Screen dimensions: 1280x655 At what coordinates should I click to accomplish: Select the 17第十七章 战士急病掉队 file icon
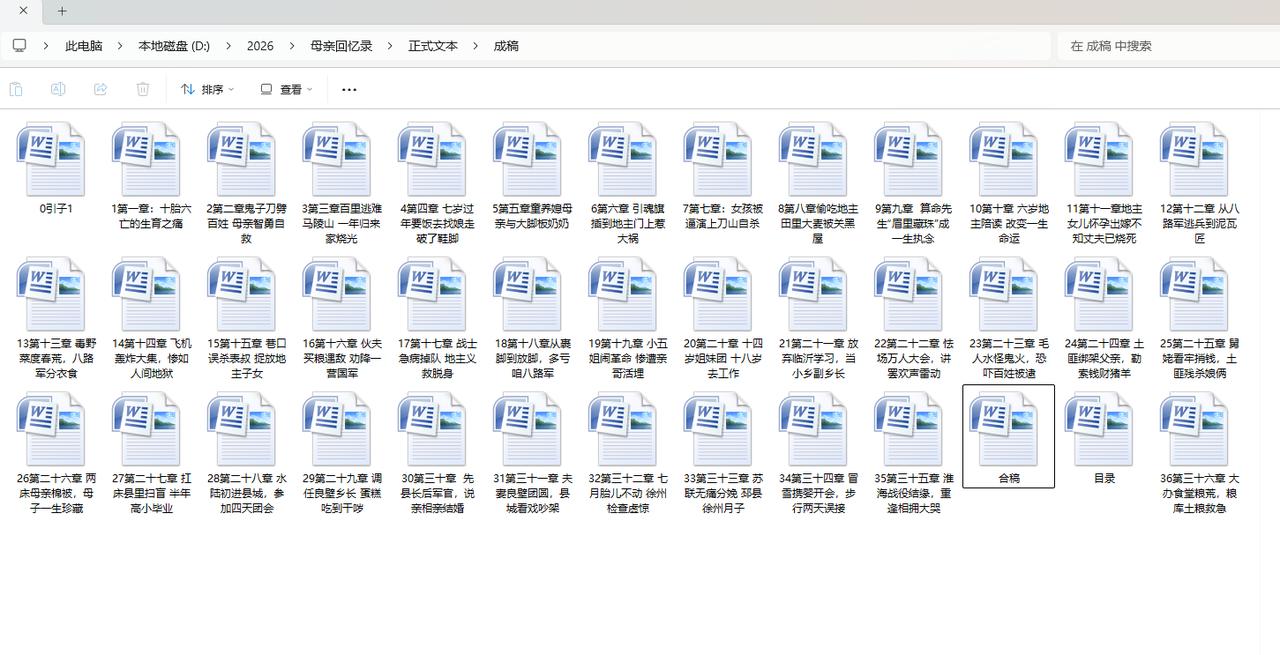[433, 294]
